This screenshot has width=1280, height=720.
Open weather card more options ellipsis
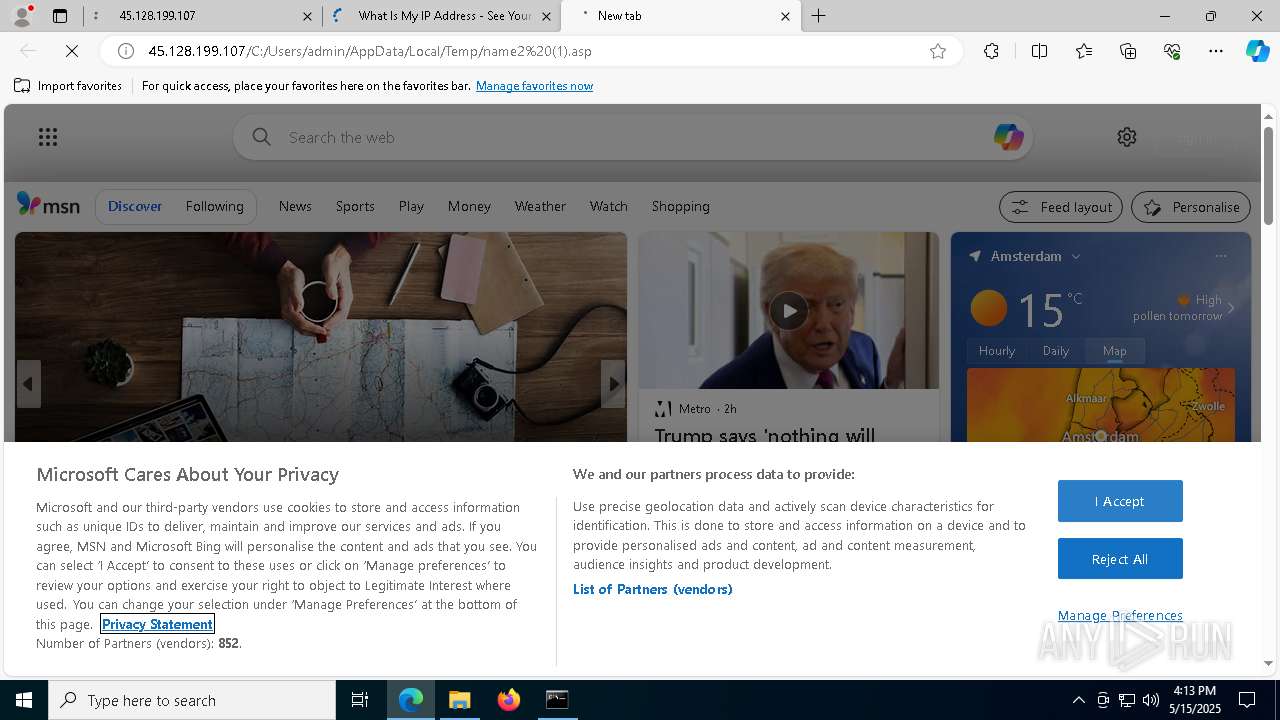tap(1221, 256)
